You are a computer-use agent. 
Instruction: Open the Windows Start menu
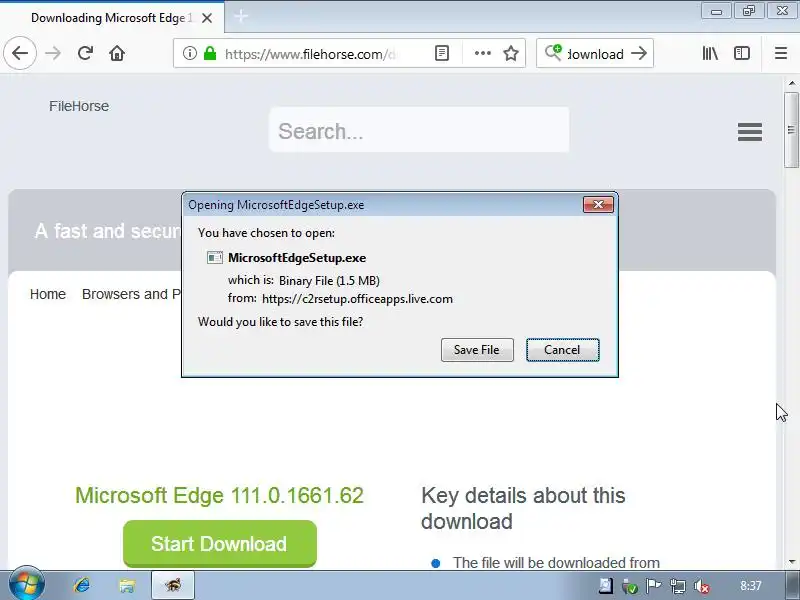[x=26, y=585]
